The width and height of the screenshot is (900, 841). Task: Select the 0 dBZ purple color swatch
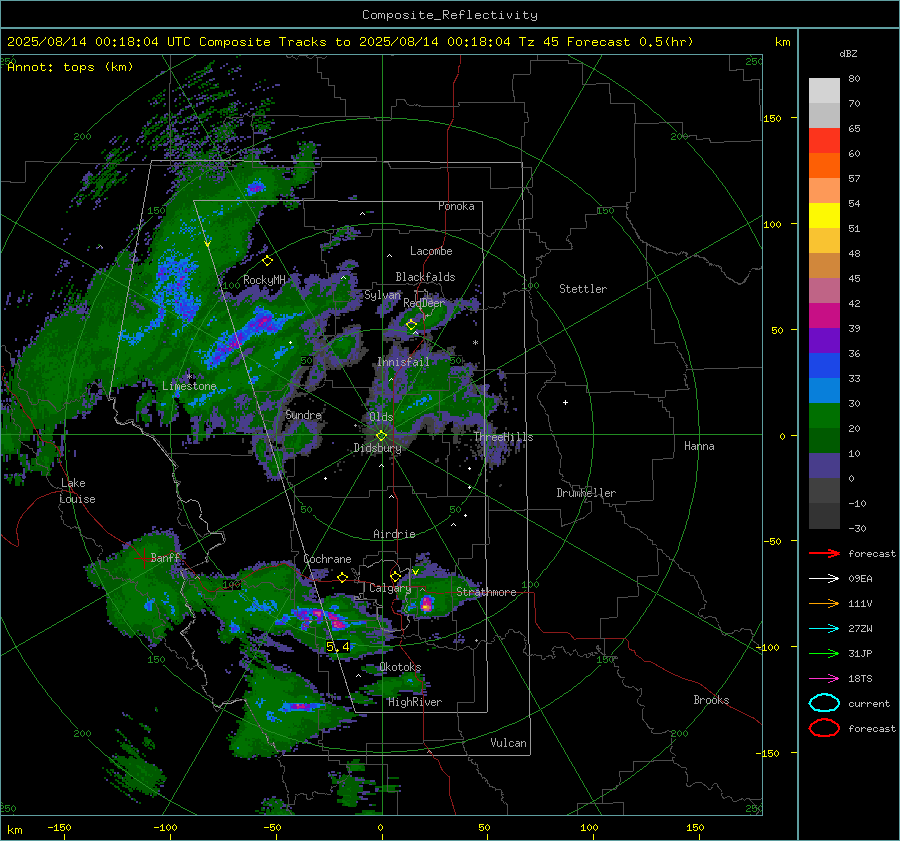(x=824, y=466)
